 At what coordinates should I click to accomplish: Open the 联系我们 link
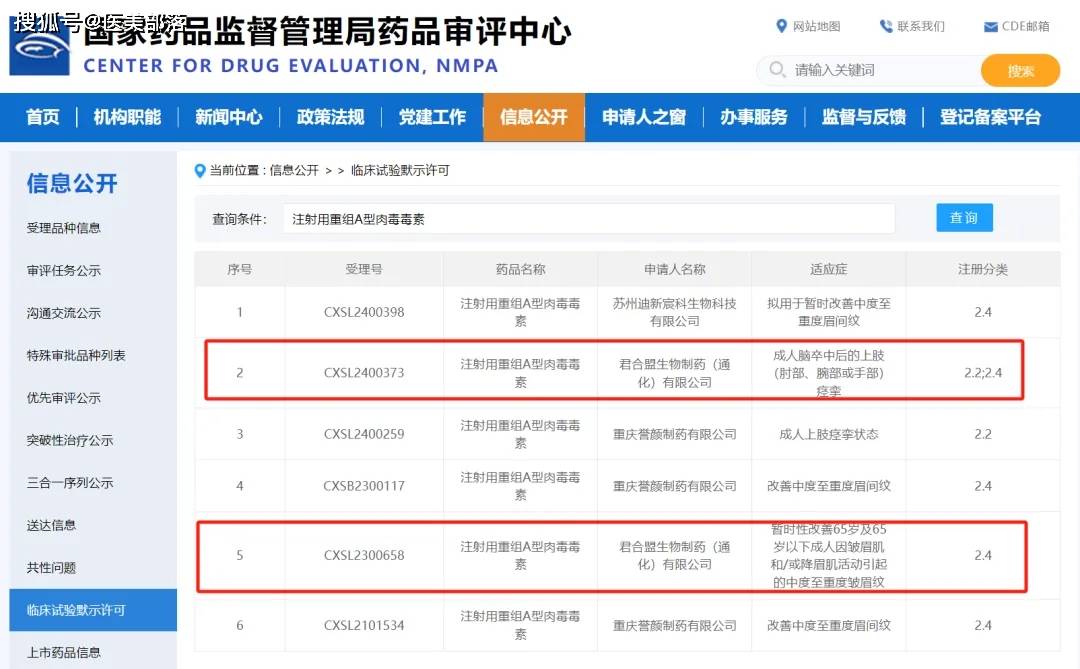(x=921, y=26)
